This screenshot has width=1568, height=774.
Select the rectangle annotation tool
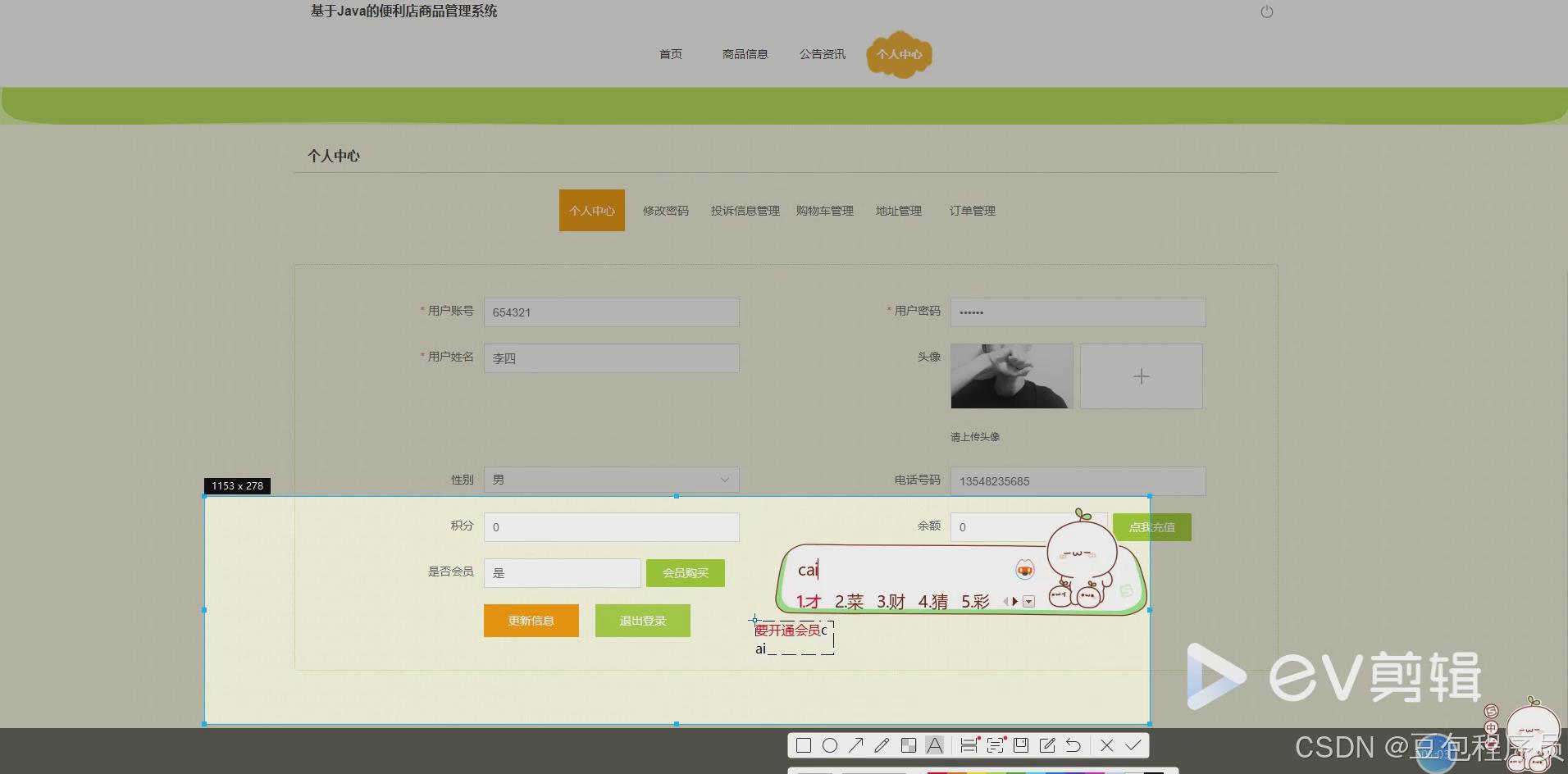coord(804,744)
